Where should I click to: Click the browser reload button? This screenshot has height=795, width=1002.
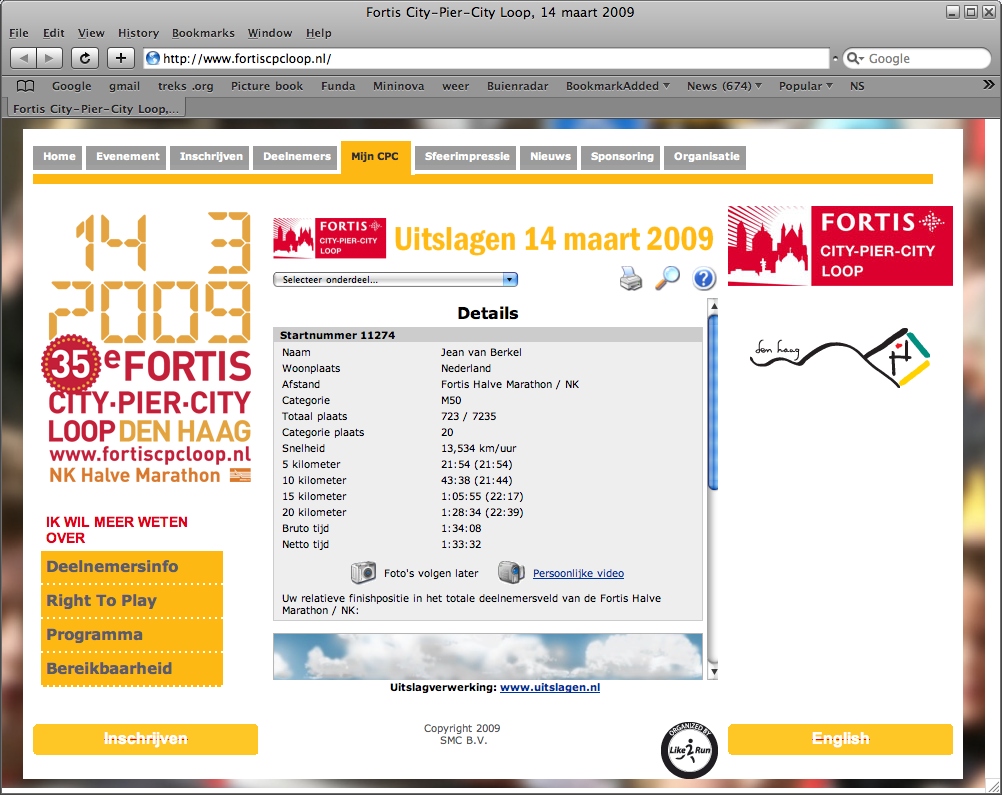click(x=85, y=58)
